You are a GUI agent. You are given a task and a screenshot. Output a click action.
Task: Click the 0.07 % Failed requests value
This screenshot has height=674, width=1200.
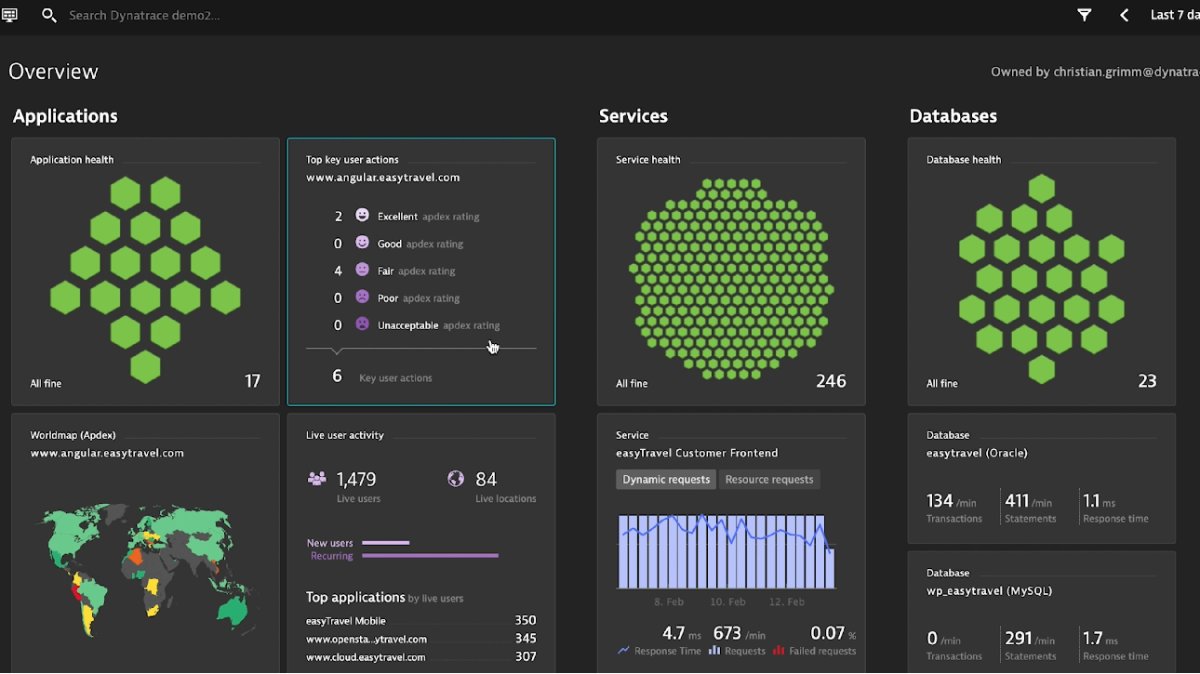point(832,633)
